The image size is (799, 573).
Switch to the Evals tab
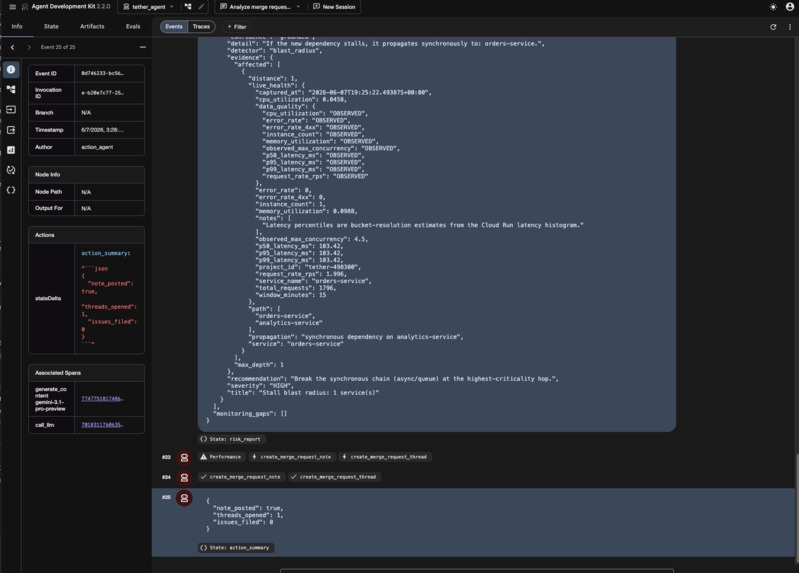point(133,27)
